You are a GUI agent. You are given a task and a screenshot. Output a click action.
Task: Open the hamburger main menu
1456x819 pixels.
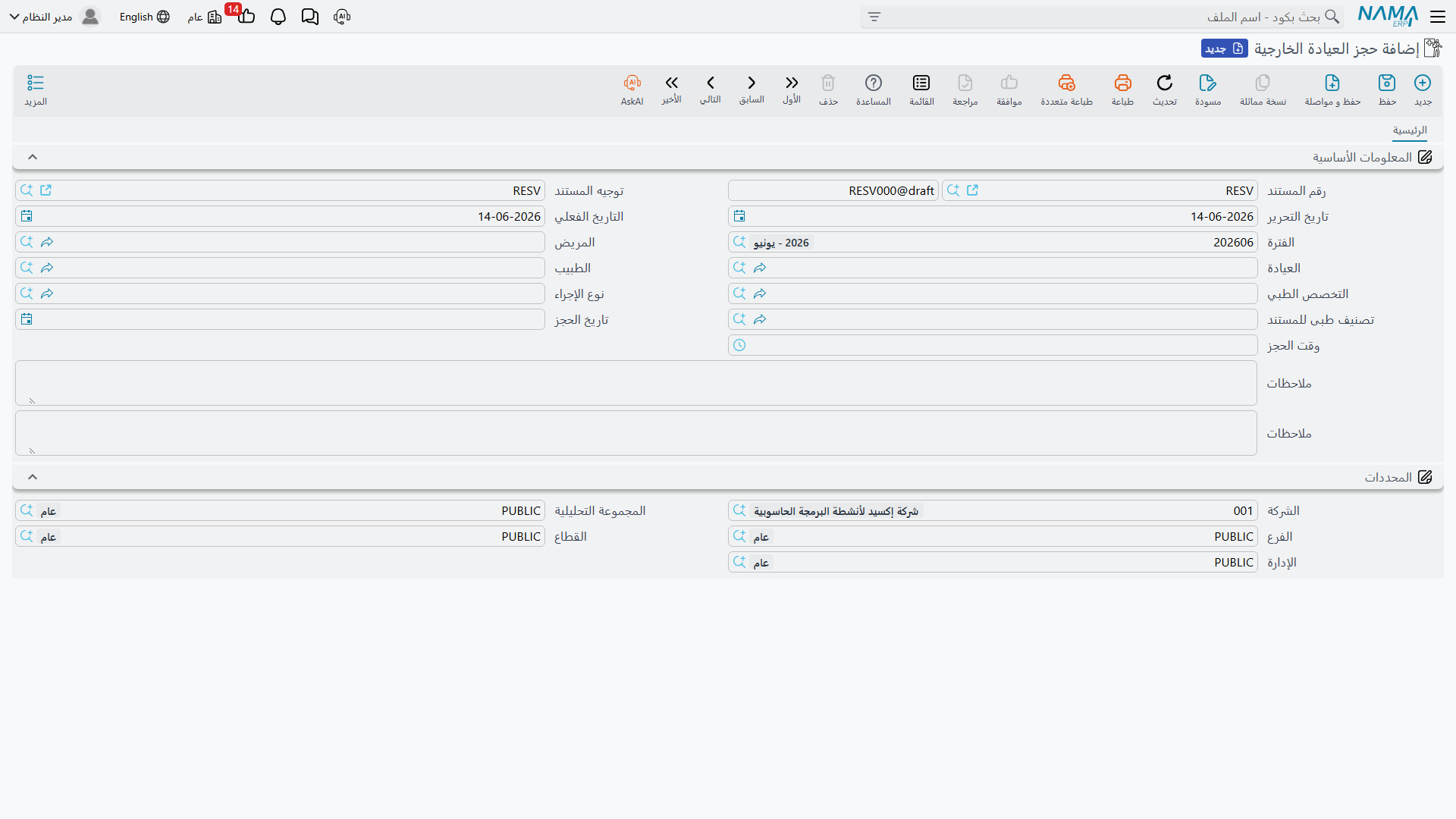(x=1438, y=17)
